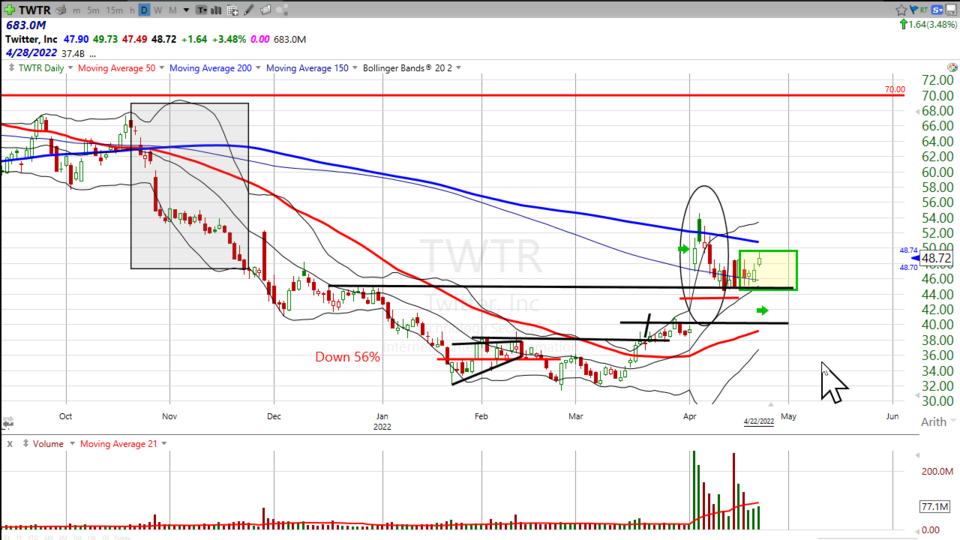This screenshot has height=540, width=960.
Task: Click the 48.72 current price label
Action: [936, 258]
